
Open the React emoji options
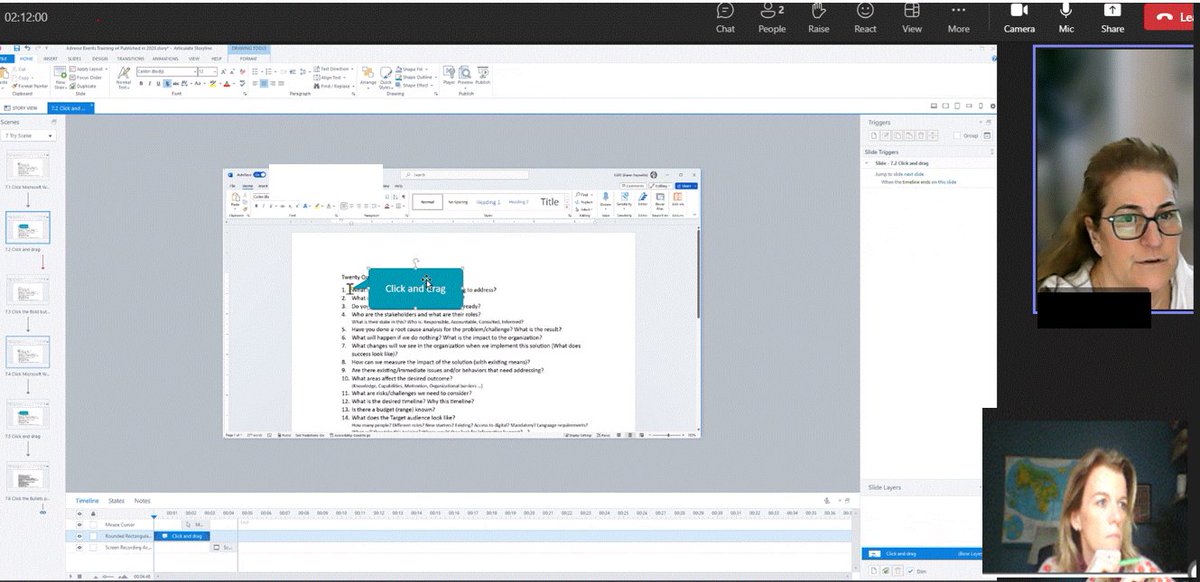(865, 17)
